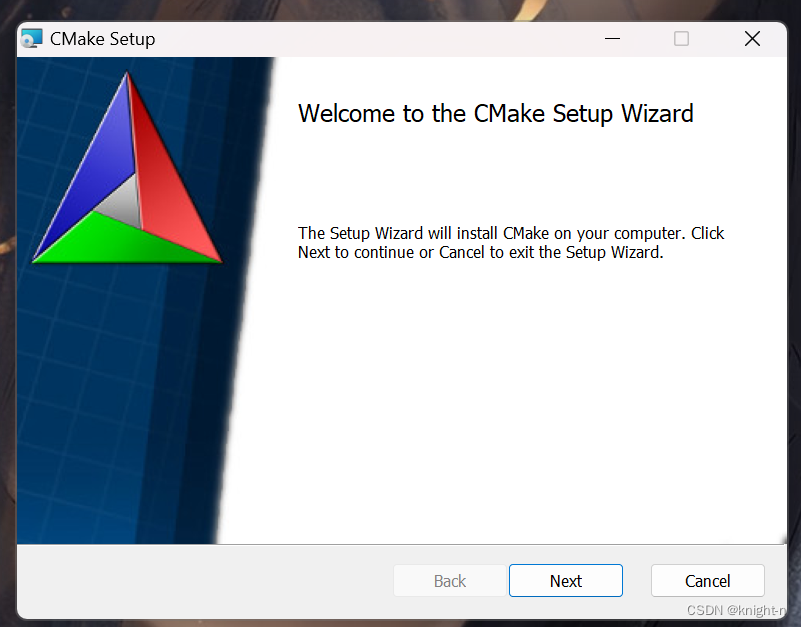This screenshot has height=627, width=801.
Task: Click the dark desktop background outside the window
Action: (8, 300)
